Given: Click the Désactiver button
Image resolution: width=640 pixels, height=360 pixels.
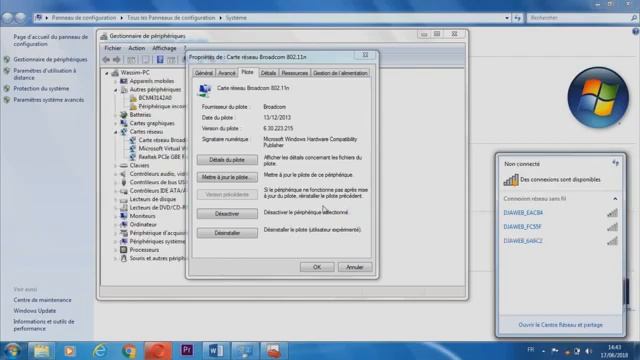Looking at the screenshot, I should pos(227,214).
